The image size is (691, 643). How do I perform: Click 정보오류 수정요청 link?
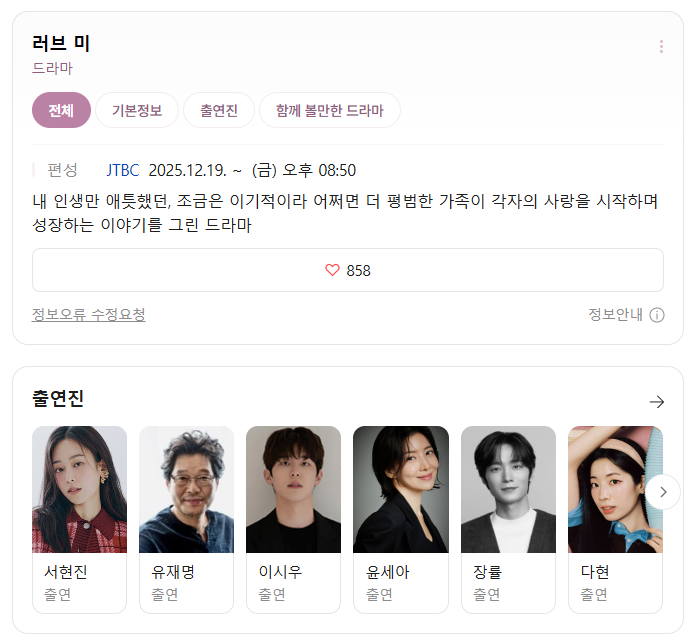(89, 315)
